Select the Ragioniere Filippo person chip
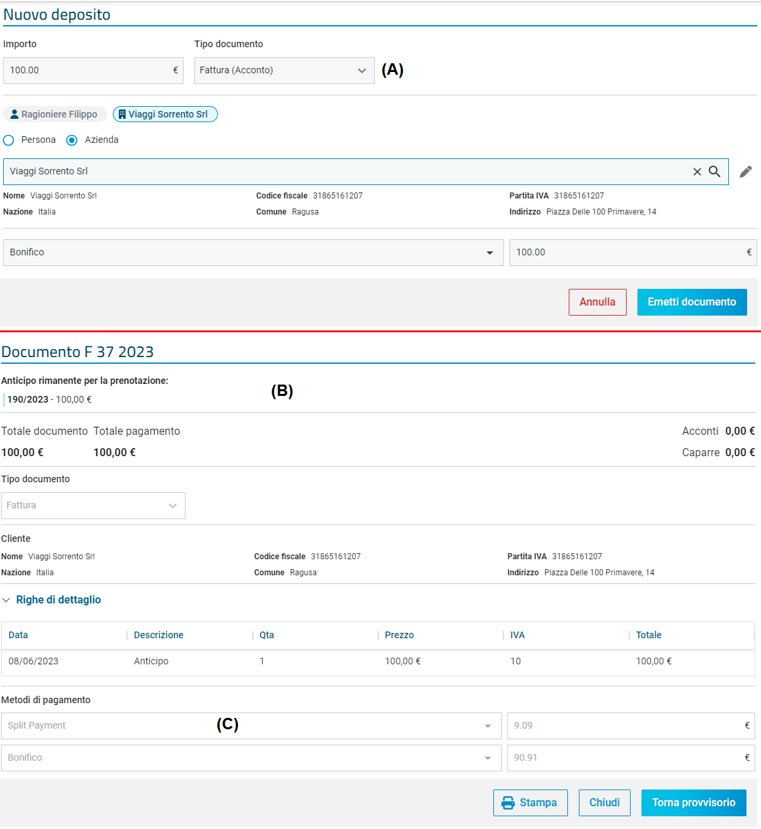 pyautogui.click(x=55, y=115)
